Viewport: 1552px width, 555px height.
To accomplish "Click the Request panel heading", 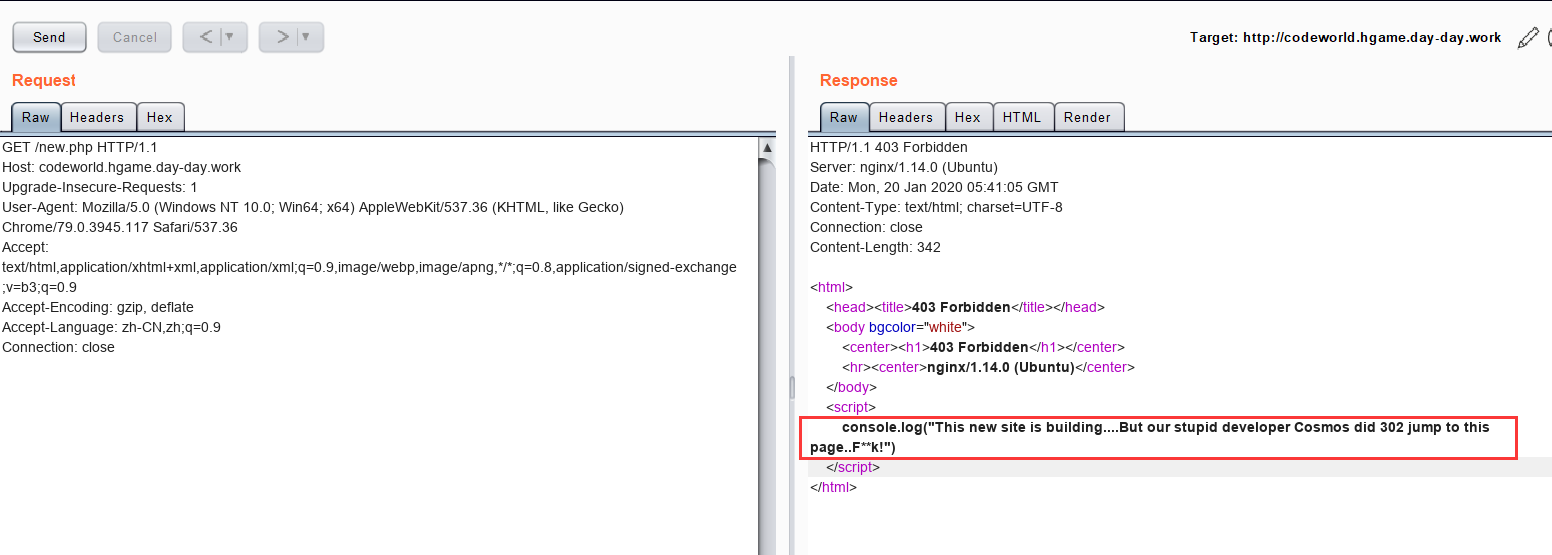I will coord(44,80).
